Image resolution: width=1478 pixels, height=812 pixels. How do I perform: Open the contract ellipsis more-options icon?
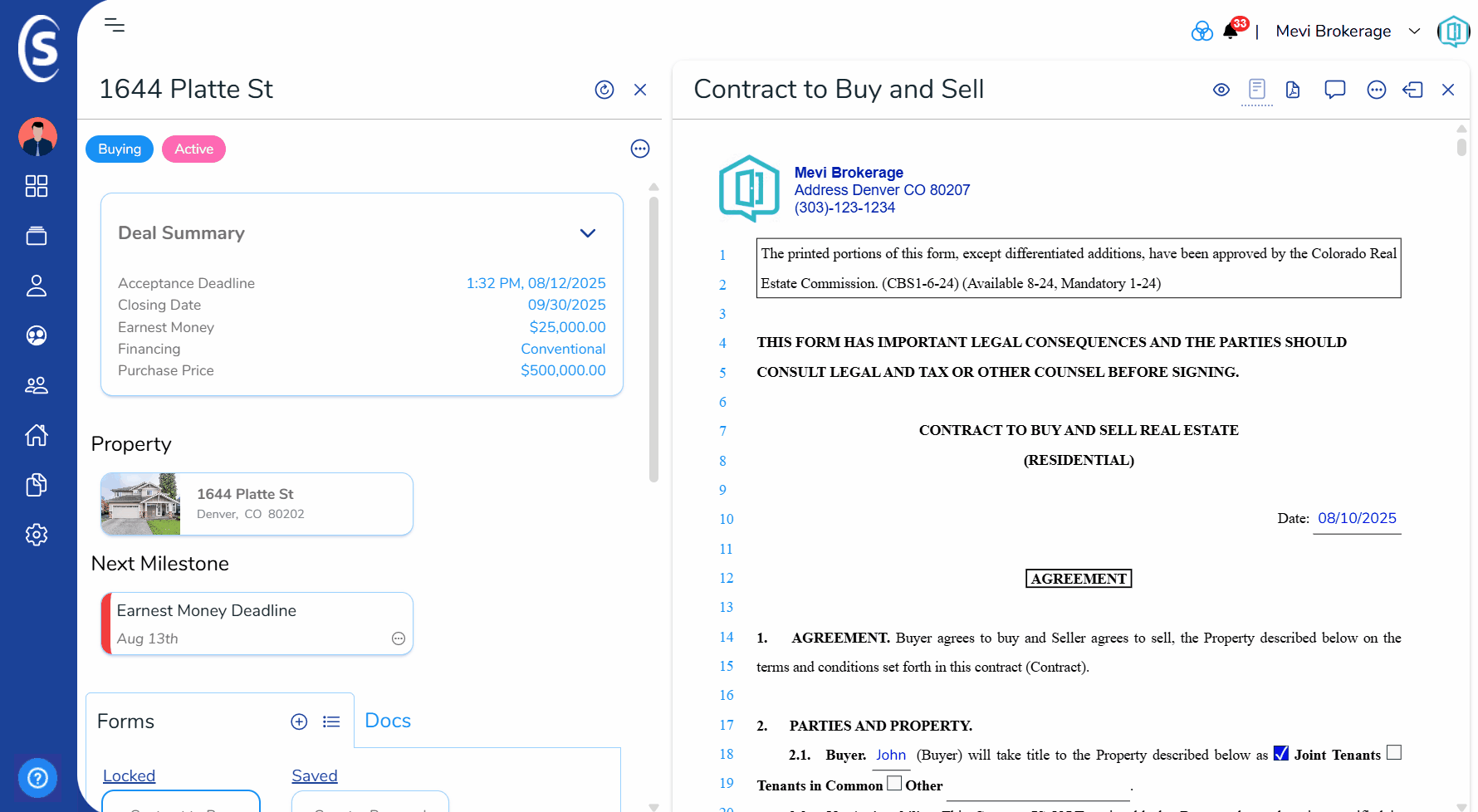[x=1377, y=90]
